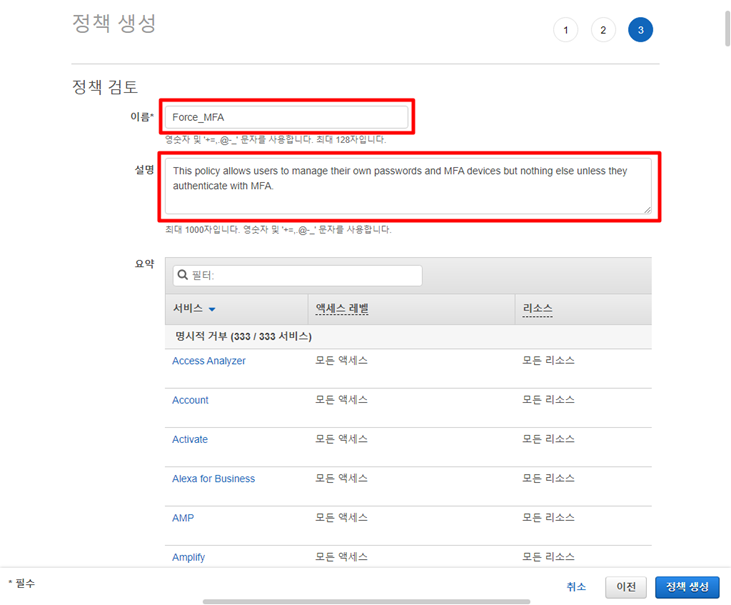The image size is (731, 605).
Task: Click 모든 액세스 in Account row
Action: [x=341, y=399]
